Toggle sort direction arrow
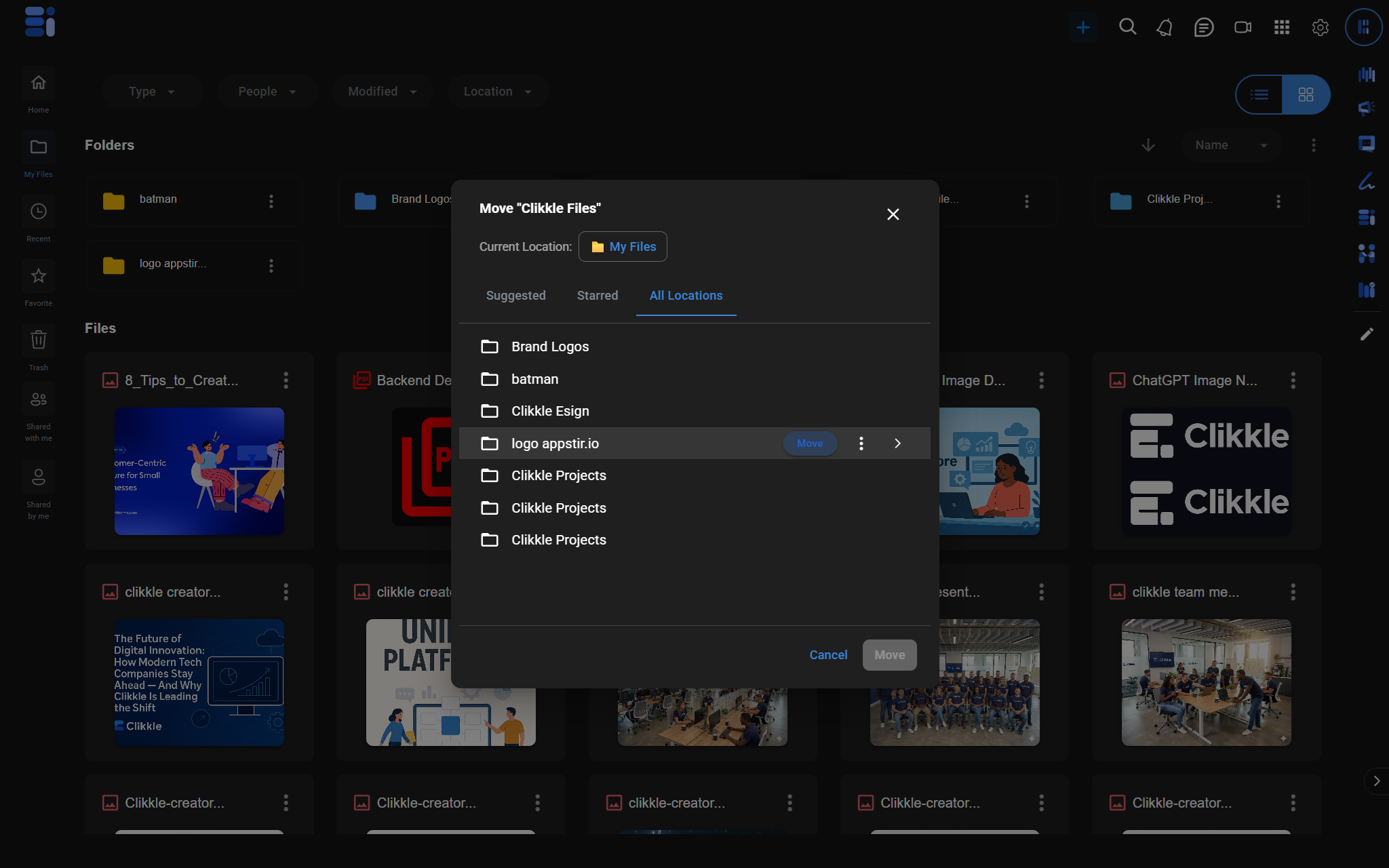The width and height of the screenshot is (1389, 868). tap(1148, 145)
